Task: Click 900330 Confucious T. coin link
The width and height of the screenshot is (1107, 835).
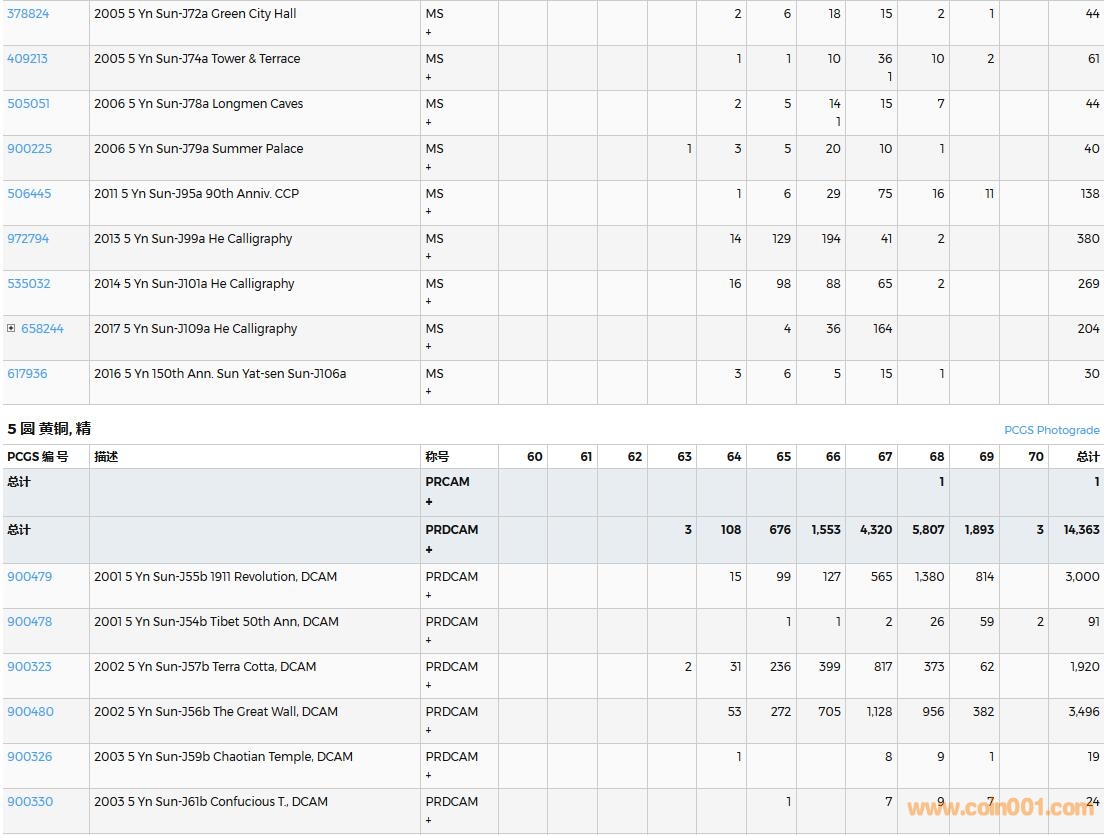Action: (x=30, y=802)
